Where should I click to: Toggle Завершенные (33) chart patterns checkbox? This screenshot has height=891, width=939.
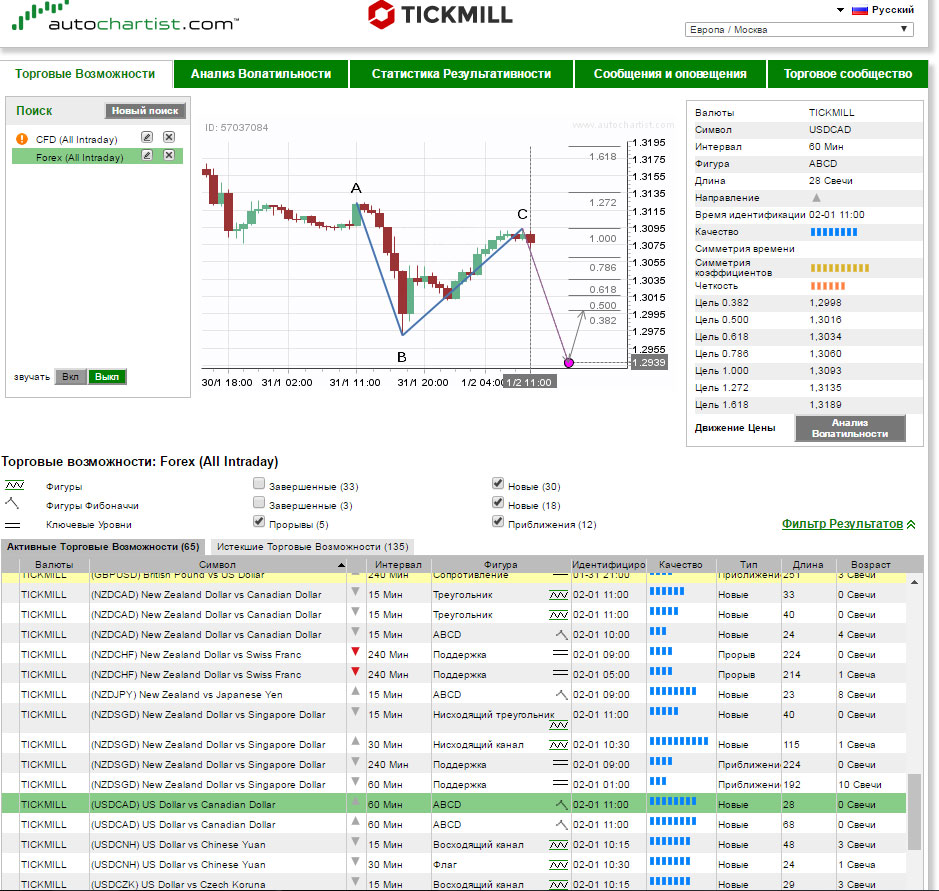coord(259,483)
